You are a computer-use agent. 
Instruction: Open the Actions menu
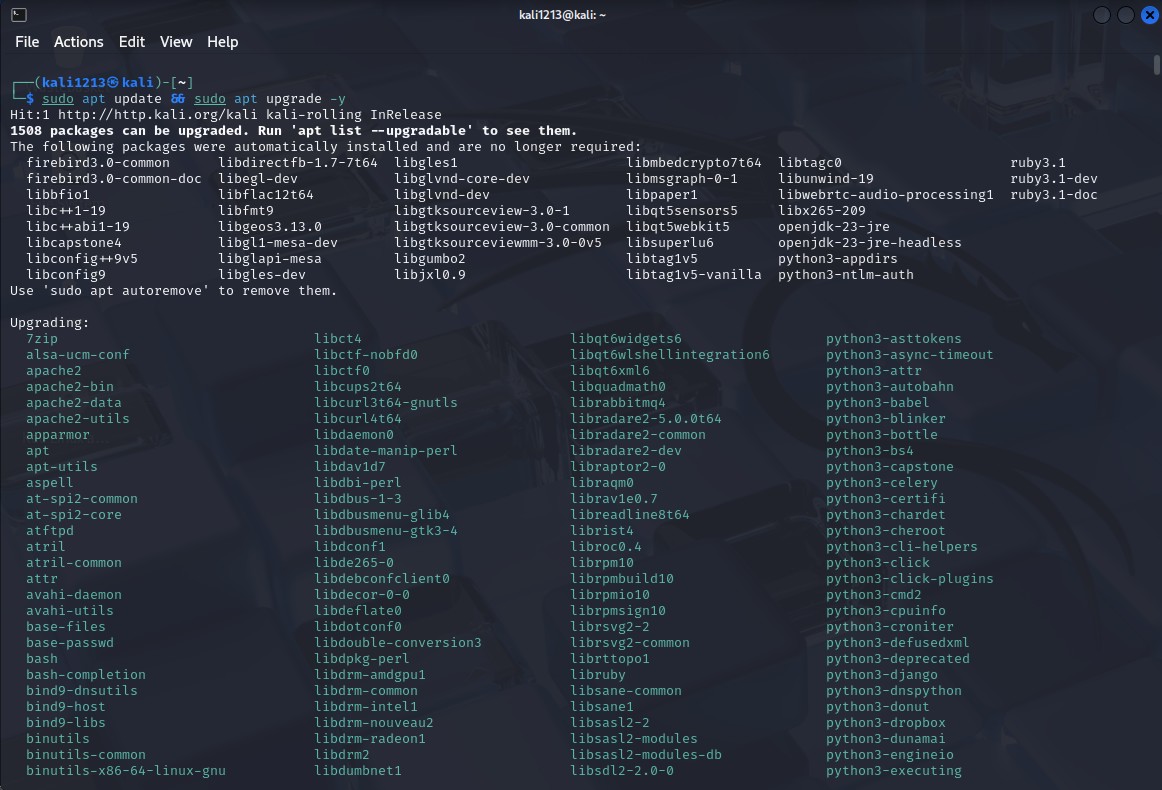point(78,42)
